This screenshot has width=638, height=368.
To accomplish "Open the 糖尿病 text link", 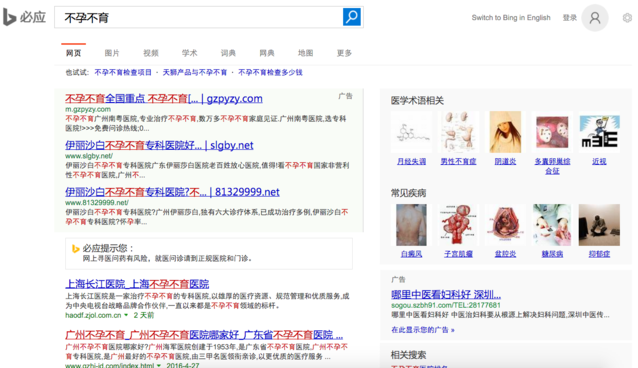I will tap(552, 254).
